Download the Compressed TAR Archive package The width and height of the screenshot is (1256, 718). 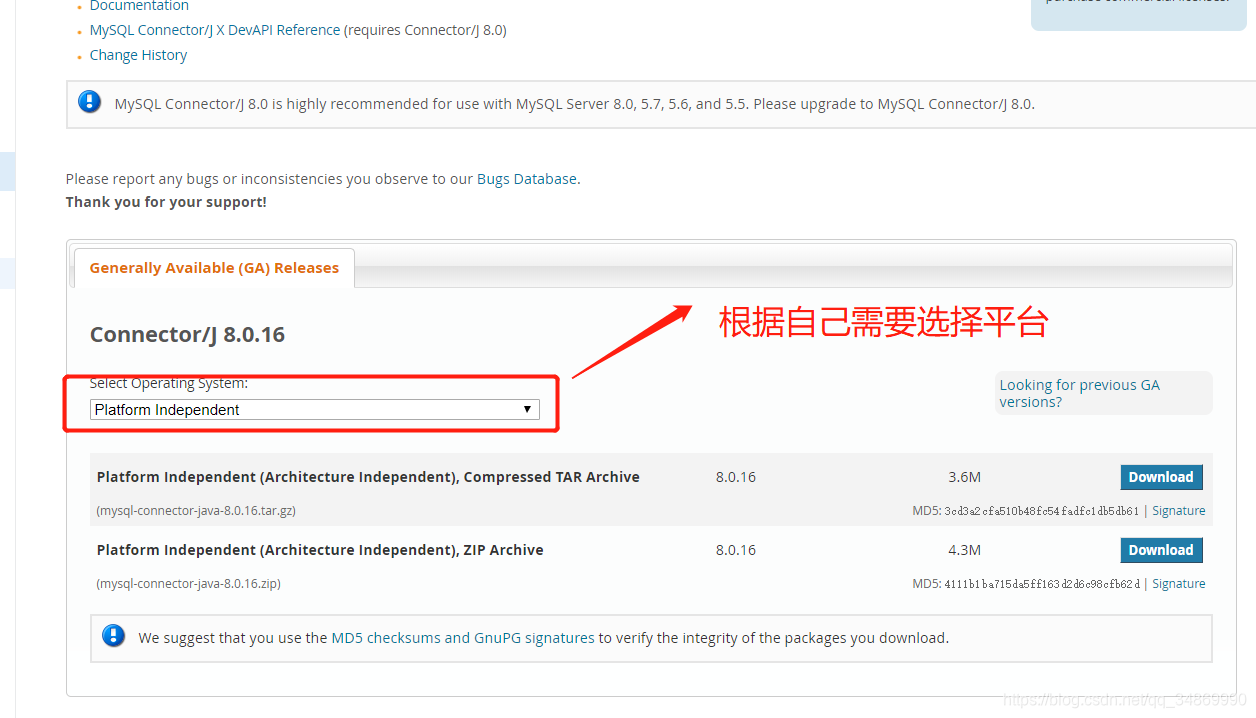click(x=1161, y=477)
